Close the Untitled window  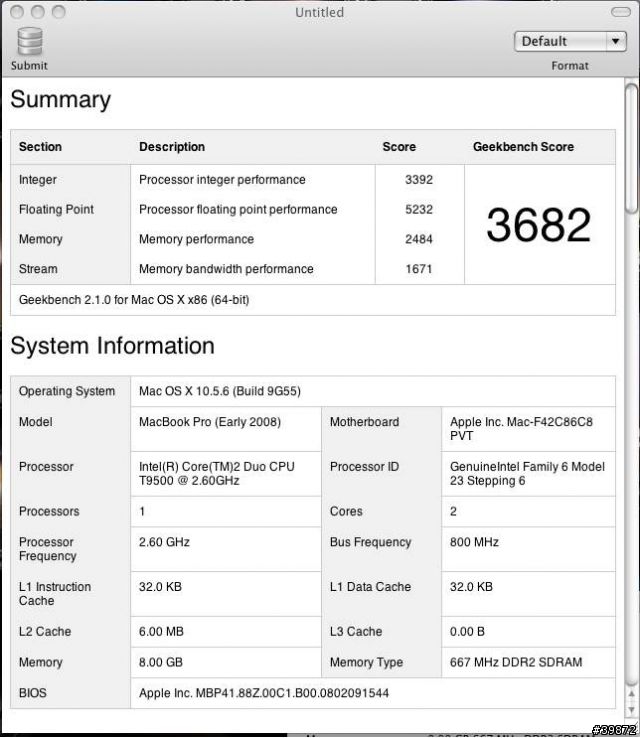[x=17, y=12]
